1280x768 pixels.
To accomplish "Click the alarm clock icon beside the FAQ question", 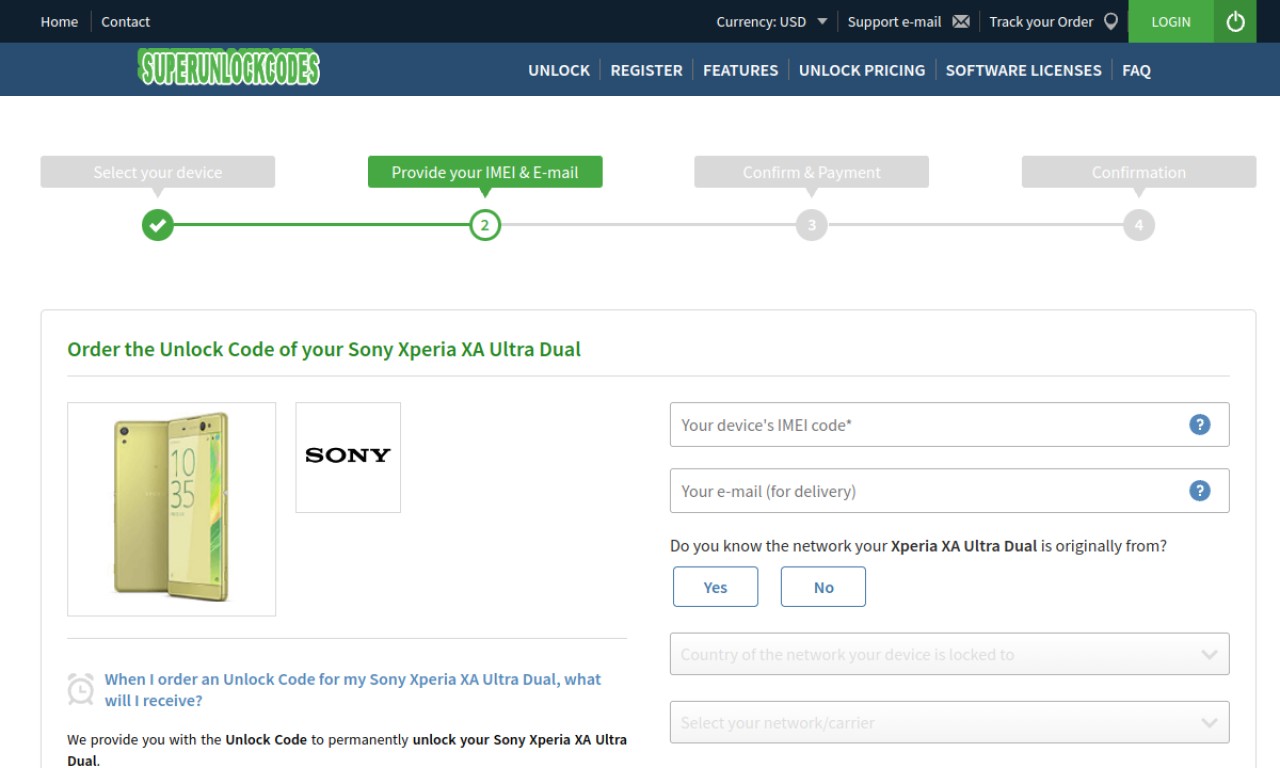I will [81, 688].
